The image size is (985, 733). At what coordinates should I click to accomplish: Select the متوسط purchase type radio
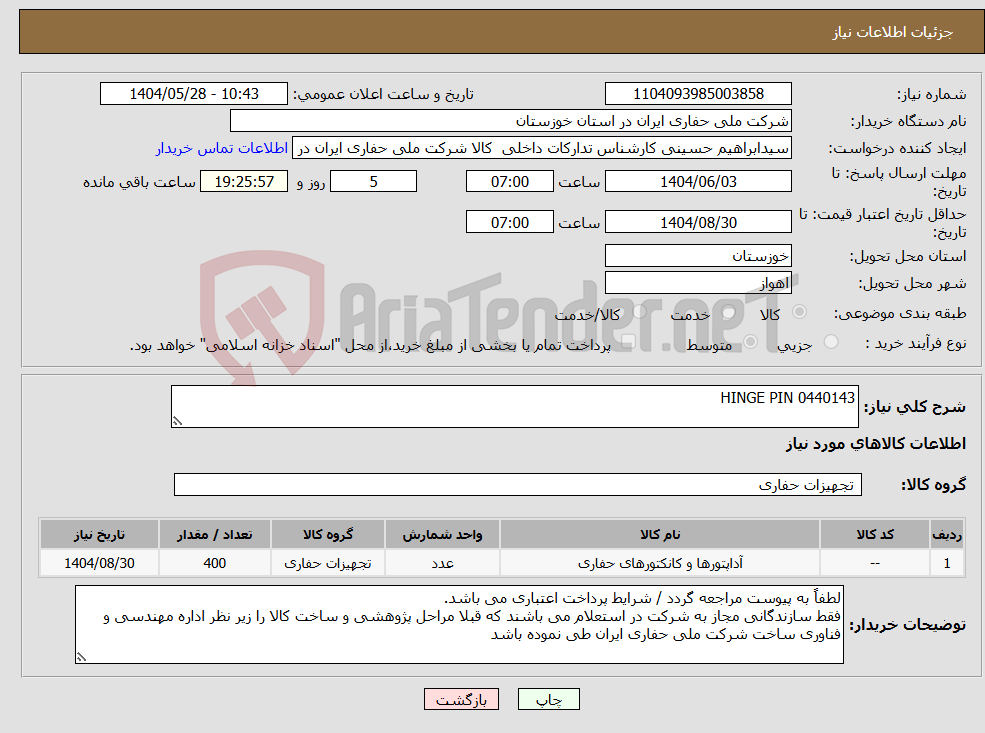point(750,342)
